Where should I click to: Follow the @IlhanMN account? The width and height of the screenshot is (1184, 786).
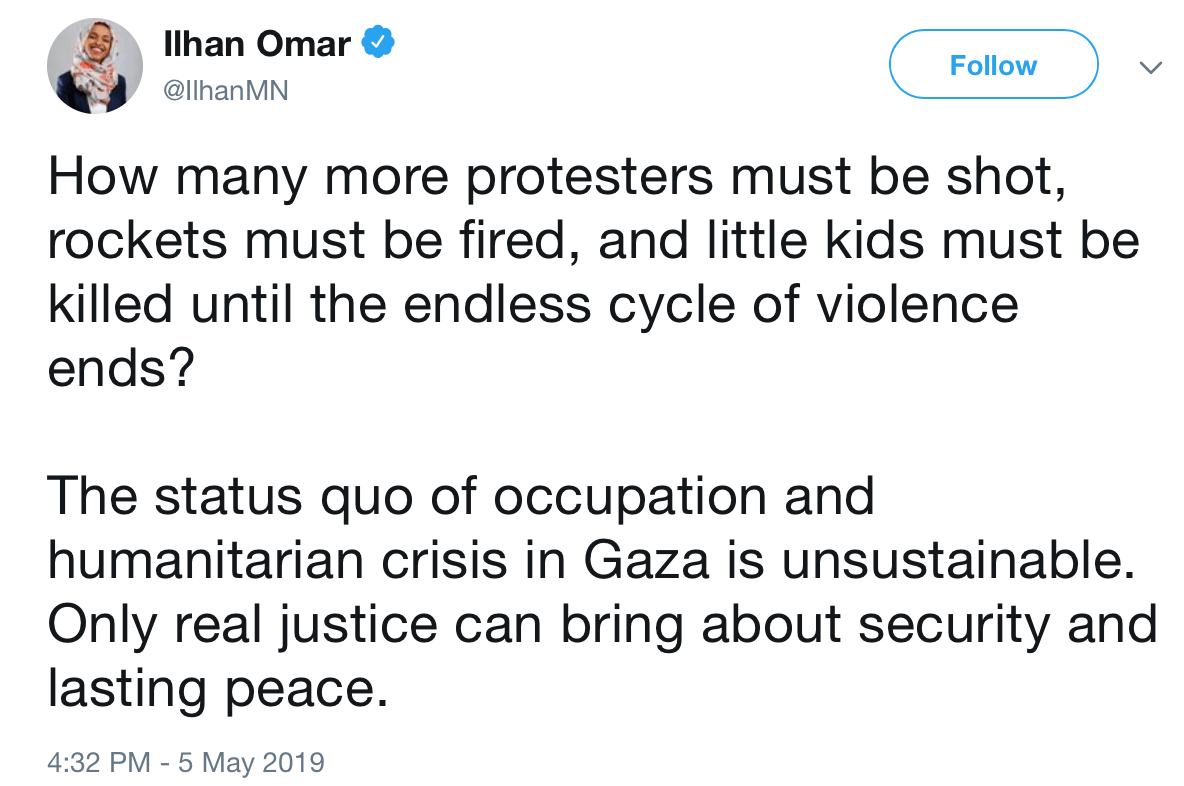pyautogui.click(x=993, y=65)
